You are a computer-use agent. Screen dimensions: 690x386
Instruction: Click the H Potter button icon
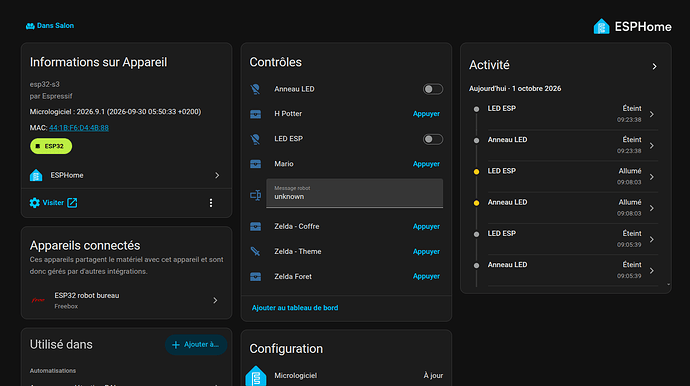point(255,114)
